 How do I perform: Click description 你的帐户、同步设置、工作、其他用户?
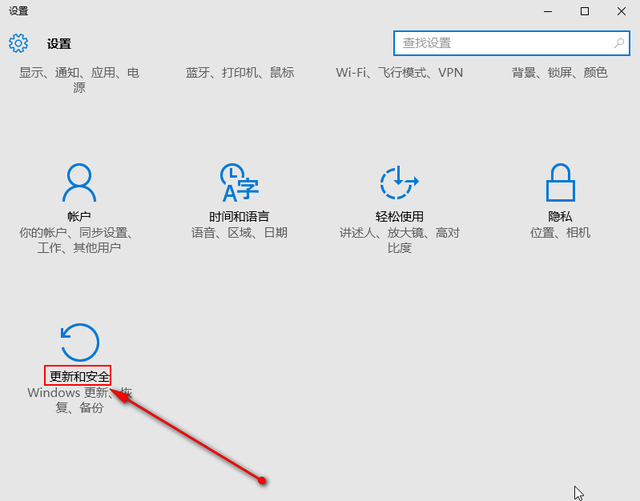pyautogui.click(x=76, y=240)
